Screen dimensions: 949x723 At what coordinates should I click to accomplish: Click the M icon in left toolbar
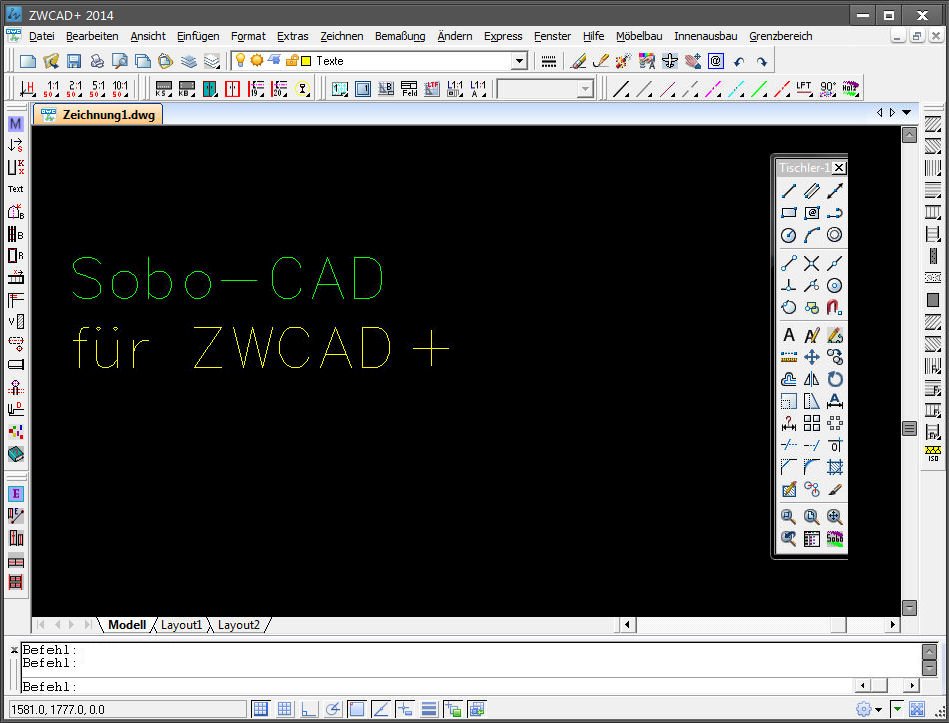tap(15, 124)
